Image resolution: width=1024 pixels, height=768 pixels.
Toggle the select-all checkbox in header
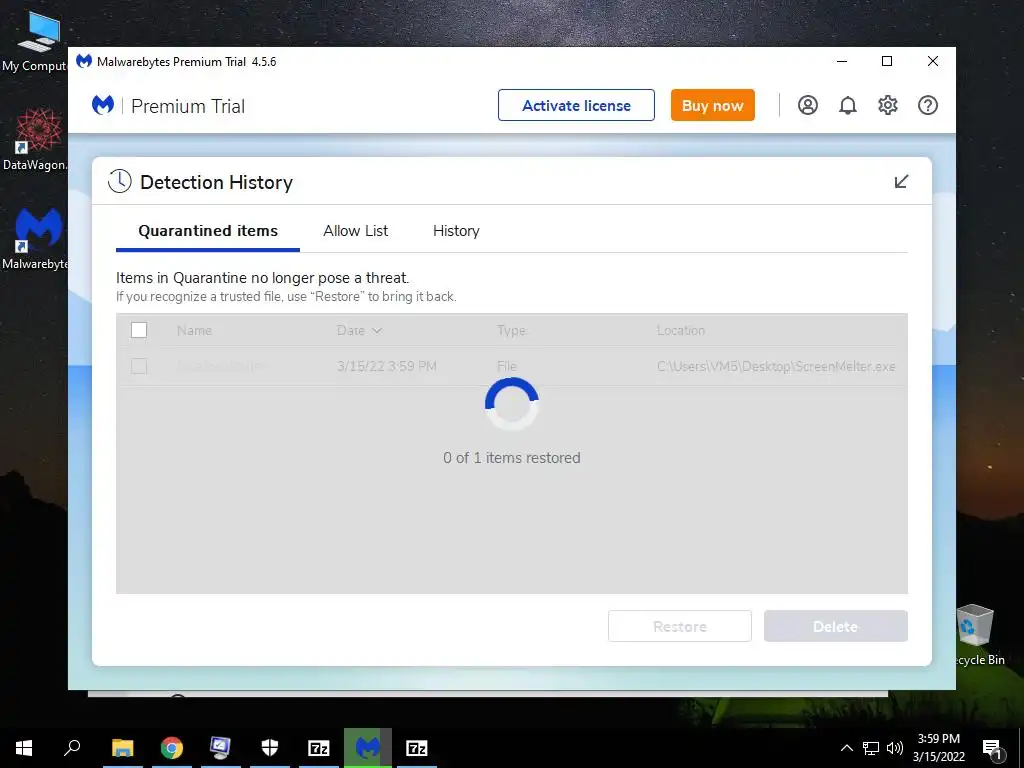(x=139, y=330)
